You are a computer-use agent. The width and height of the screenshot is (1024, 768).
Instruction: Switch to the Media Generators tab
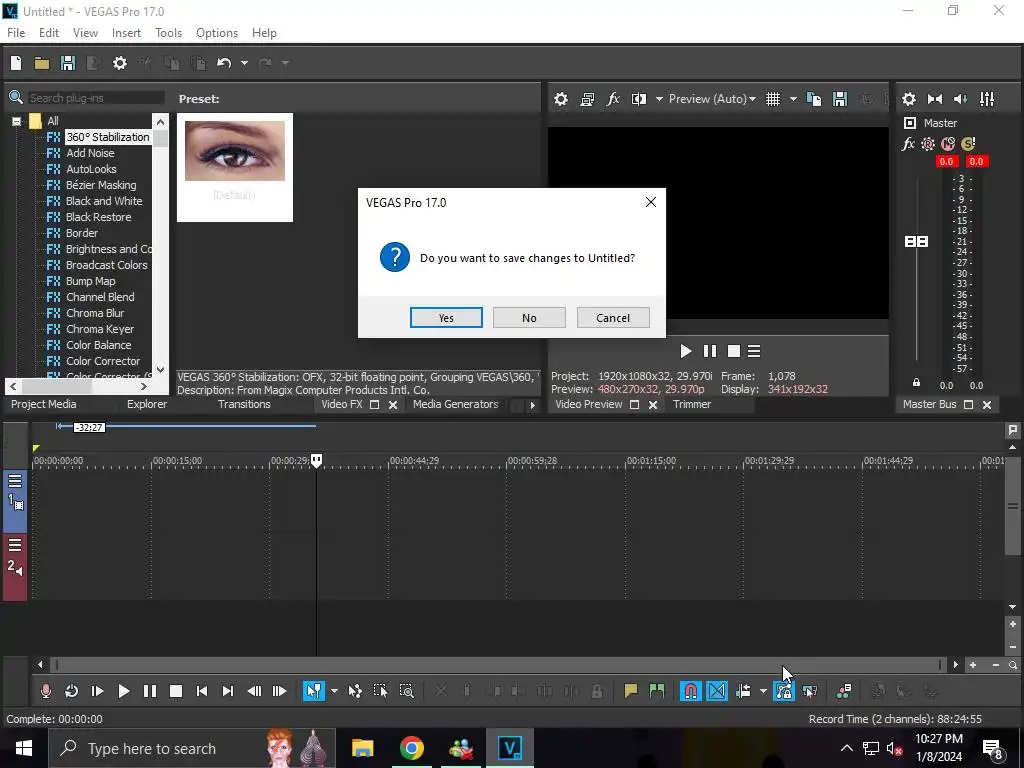[x=455, y=404]
